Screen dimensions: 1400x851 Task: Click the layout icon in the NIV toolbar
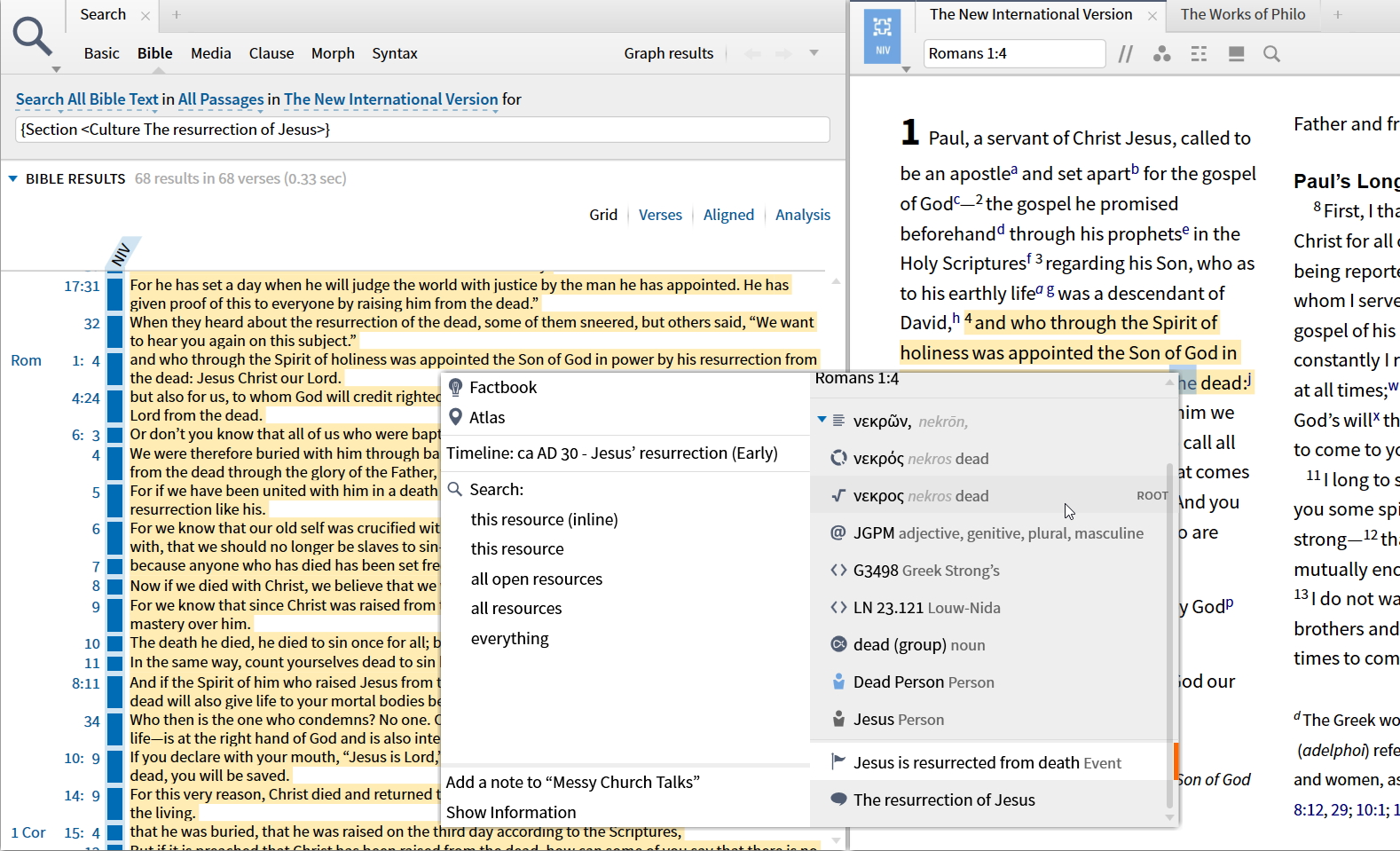(1236, 54)
